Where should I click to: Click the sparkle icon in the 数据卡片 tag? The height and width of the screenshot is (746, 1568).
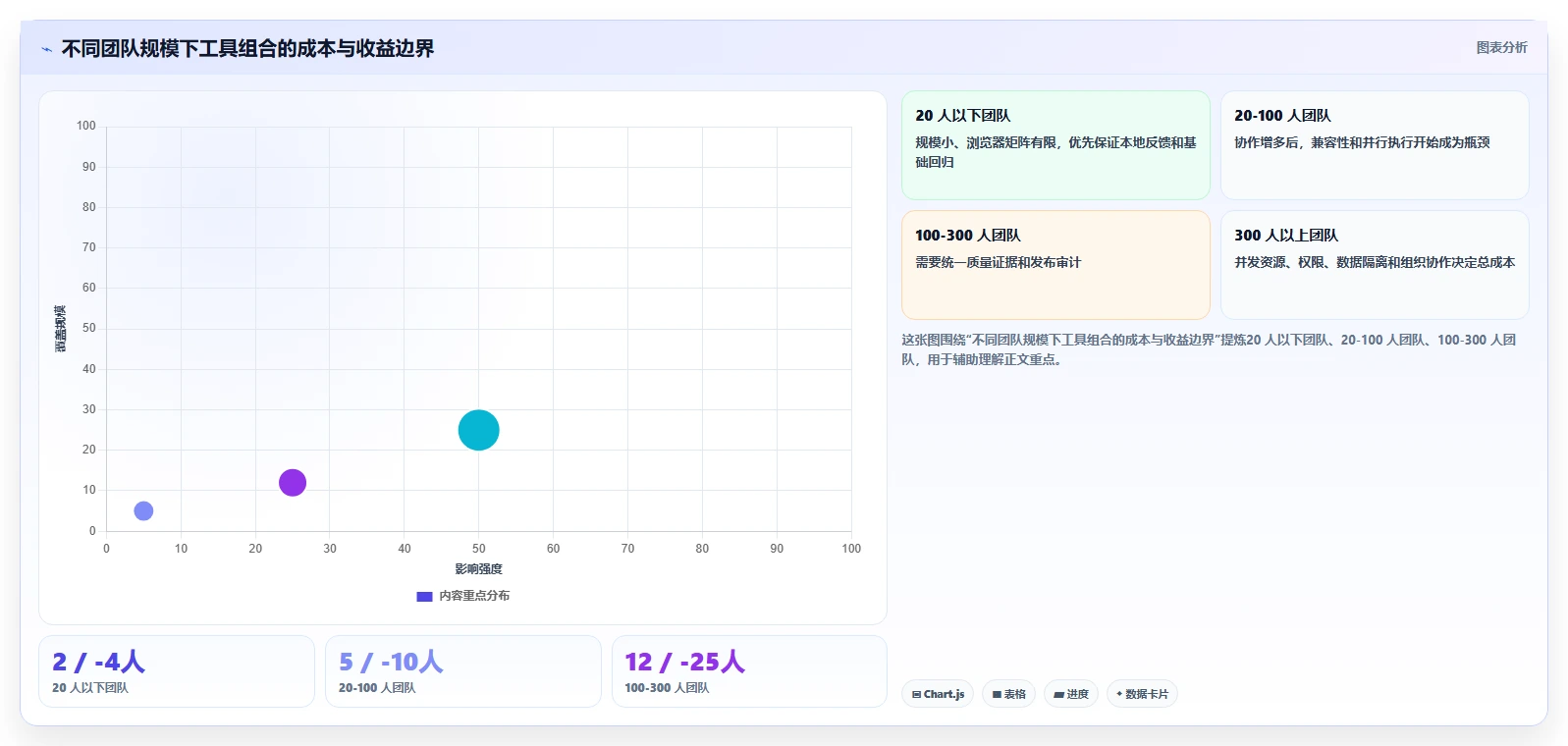[x=1119, y=694]
